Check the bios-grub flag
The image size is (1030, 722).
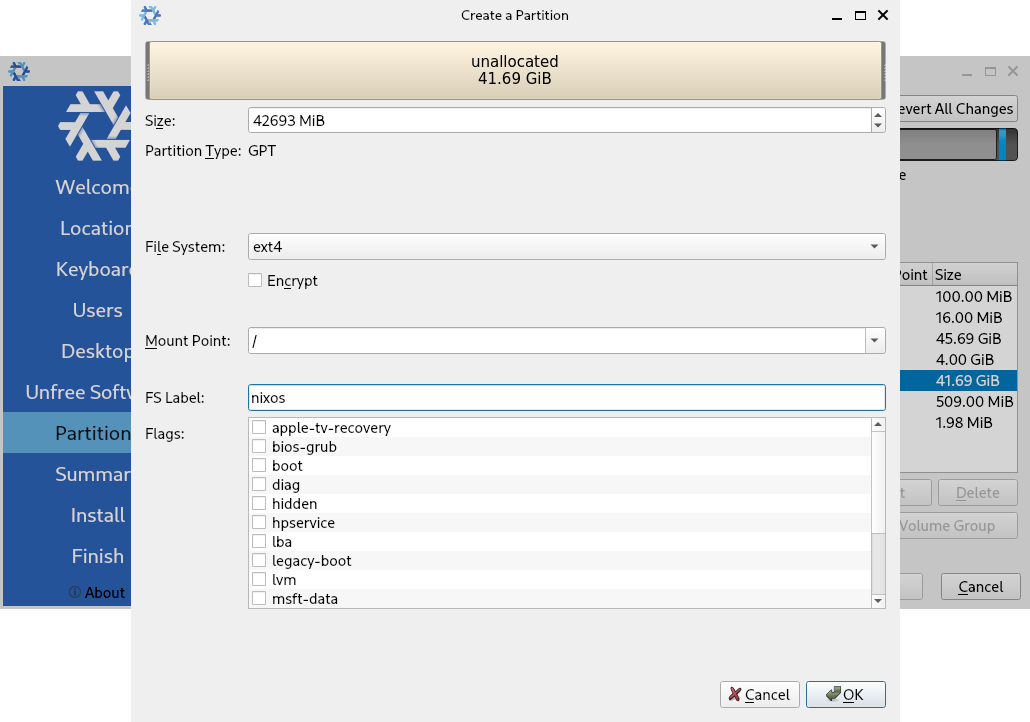pos(259,447)
